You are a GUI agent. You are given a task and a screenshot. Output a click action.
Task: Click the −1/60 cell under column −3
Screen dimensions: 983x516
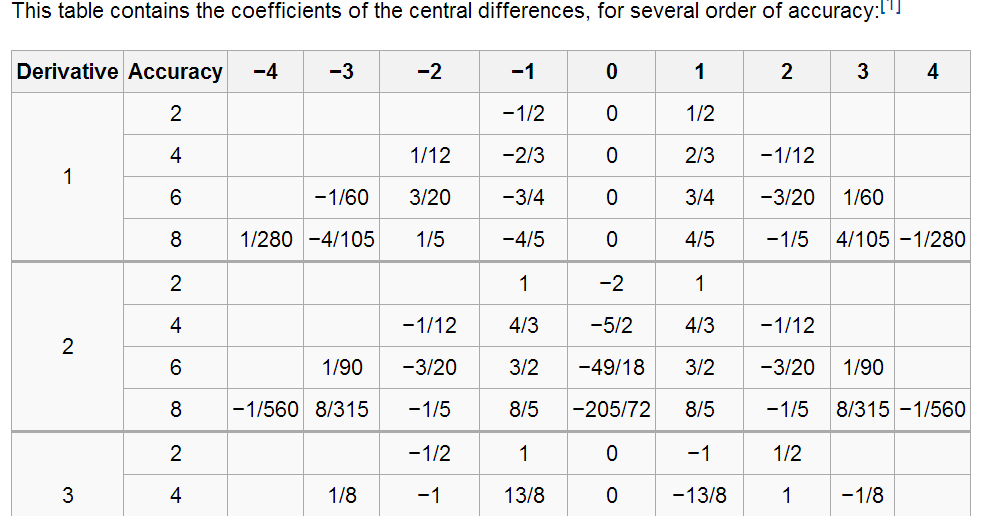[x=342, y=197]
